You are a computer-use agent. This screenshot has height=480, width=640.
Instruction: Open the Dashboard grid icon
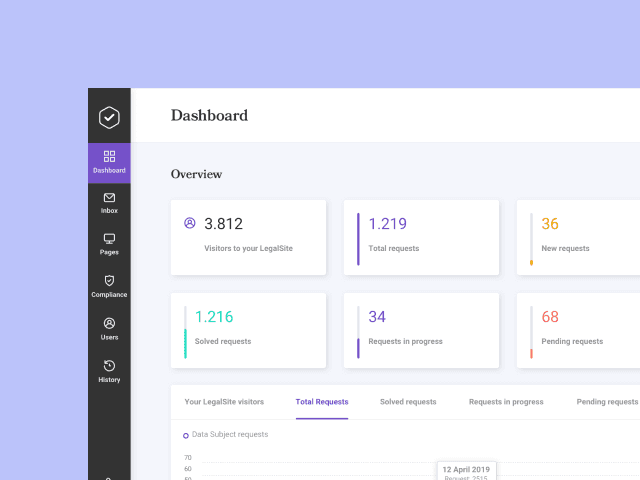click(x=109, y=156)
